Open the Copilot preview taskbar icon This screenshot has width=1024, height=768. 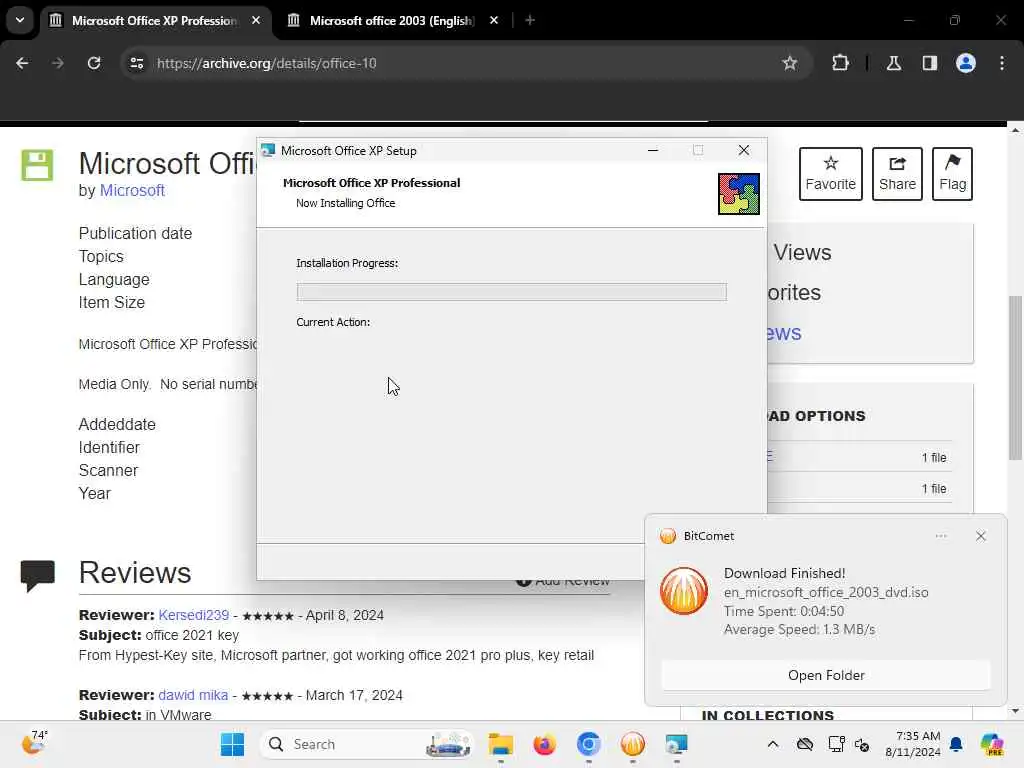click(x=992, y=744)
